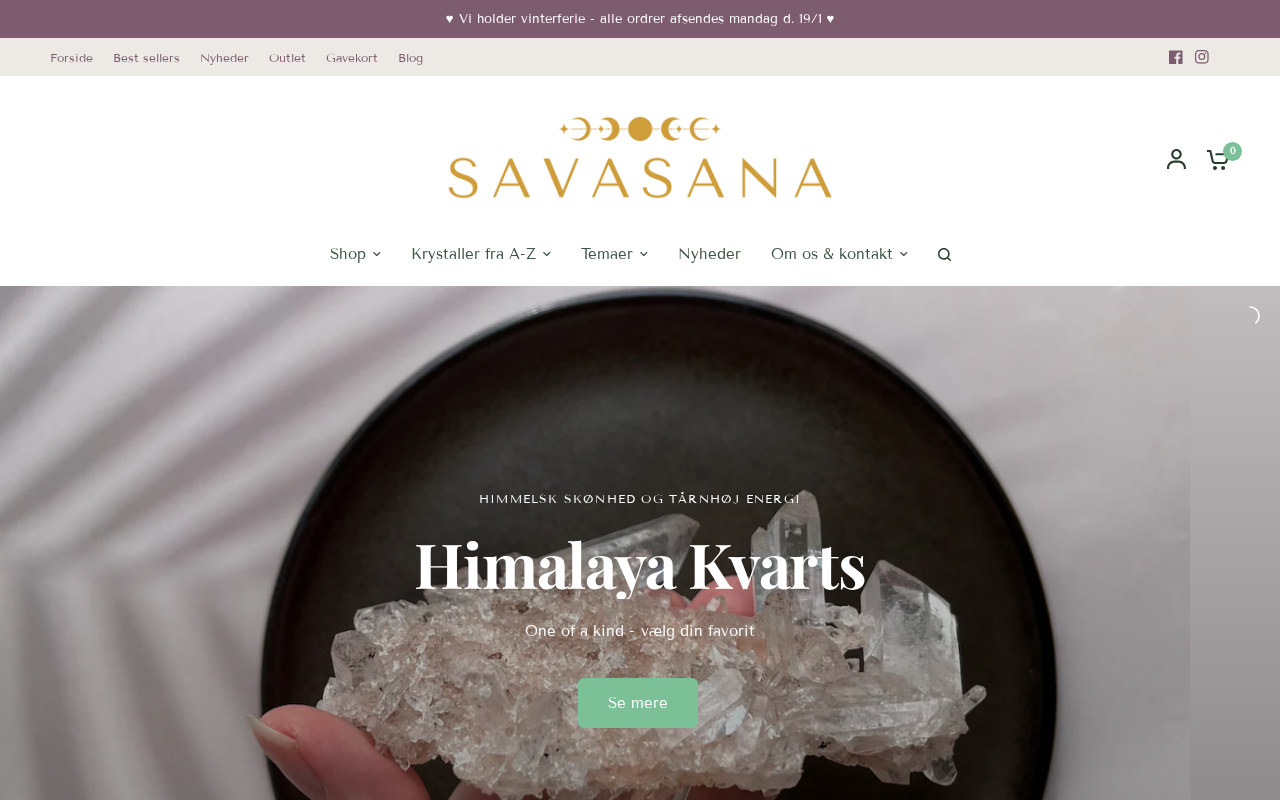Open the Best sellers link

tap(146, 58)
